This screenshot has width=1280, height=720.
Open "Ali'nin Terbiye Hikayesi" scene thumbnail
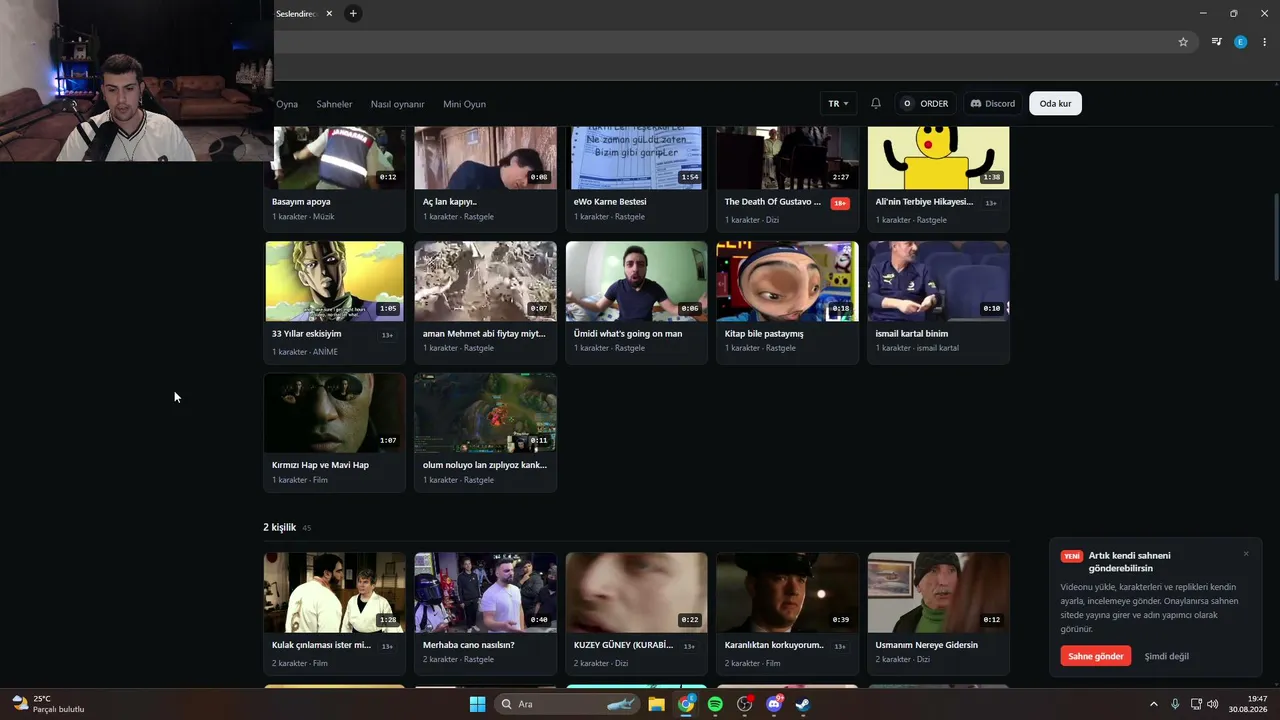[938, 158]
